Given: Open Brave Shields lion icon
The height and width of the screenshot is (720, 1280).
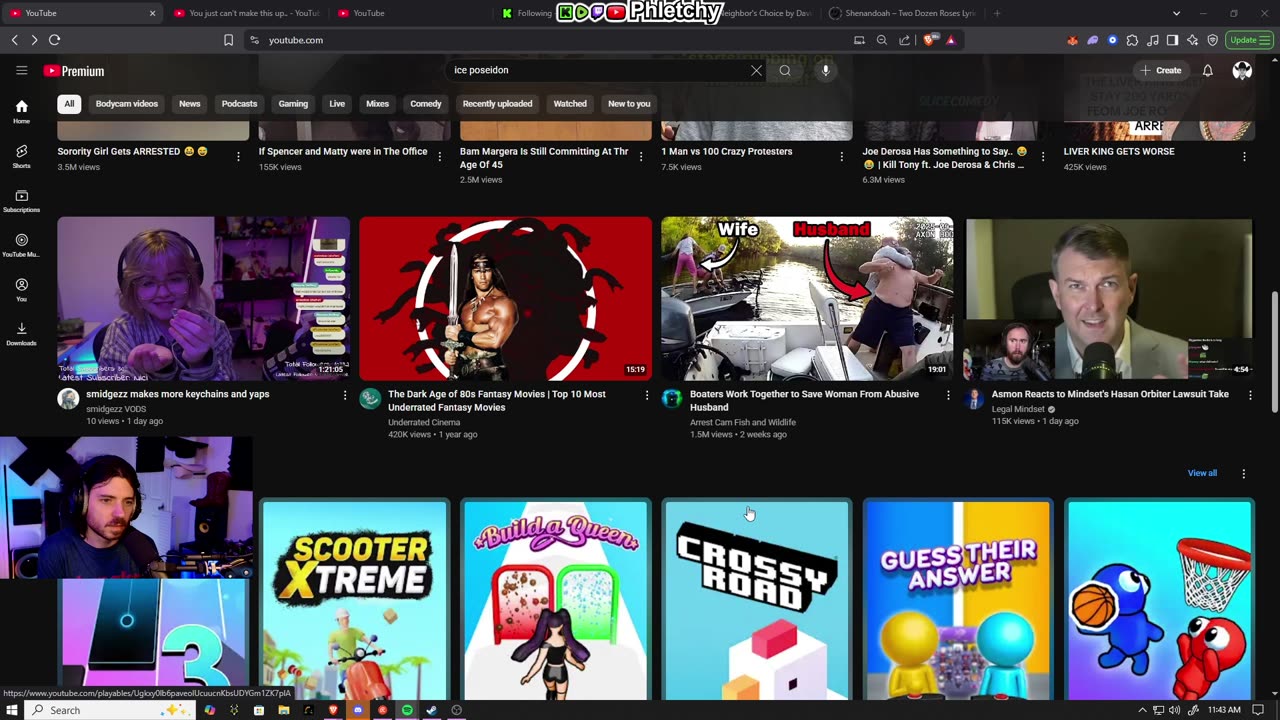Looking at the screenshot, I should 930,40.
